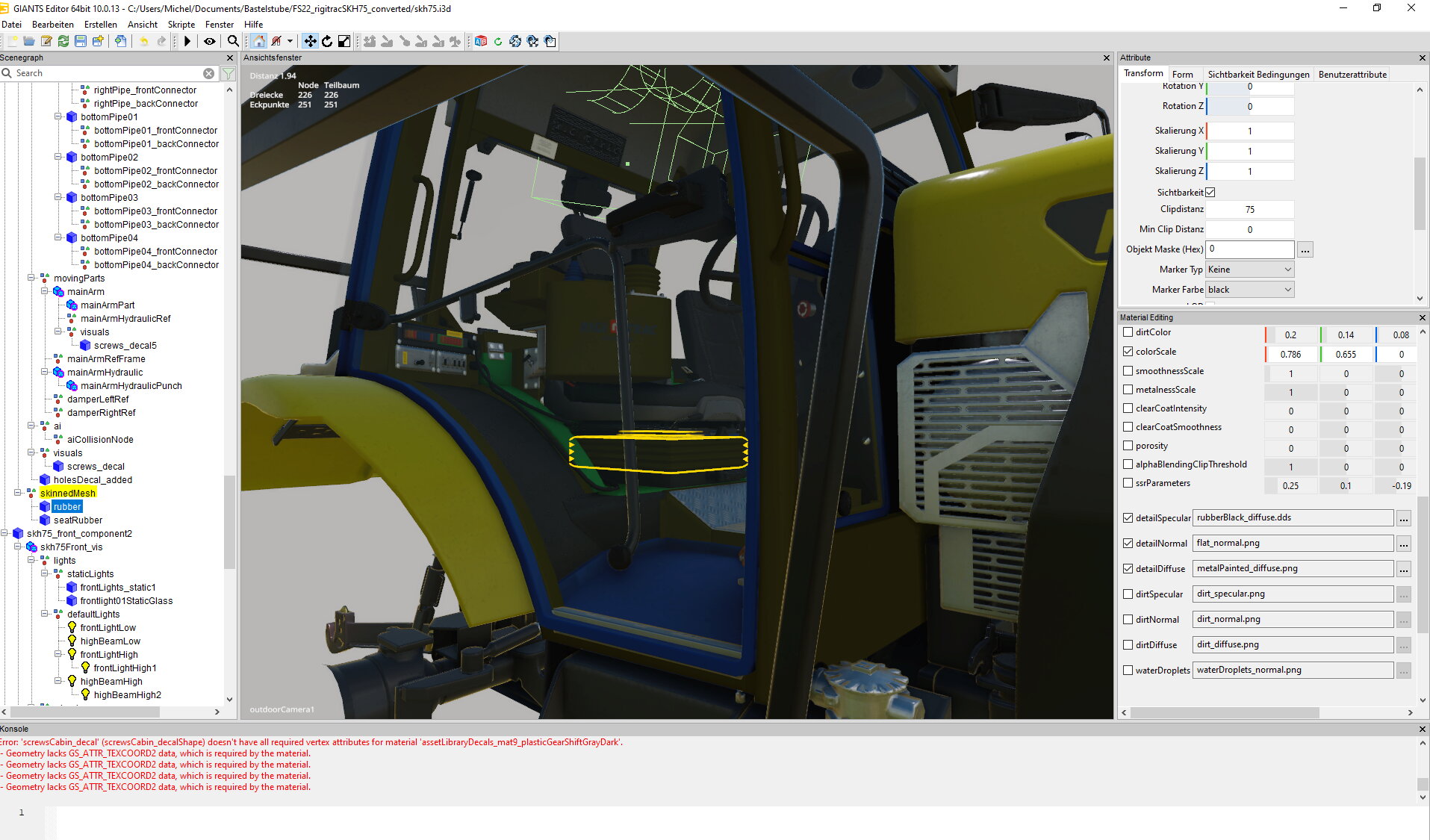
Task: Click the Redo arrow icon
Action: (161, 41)
